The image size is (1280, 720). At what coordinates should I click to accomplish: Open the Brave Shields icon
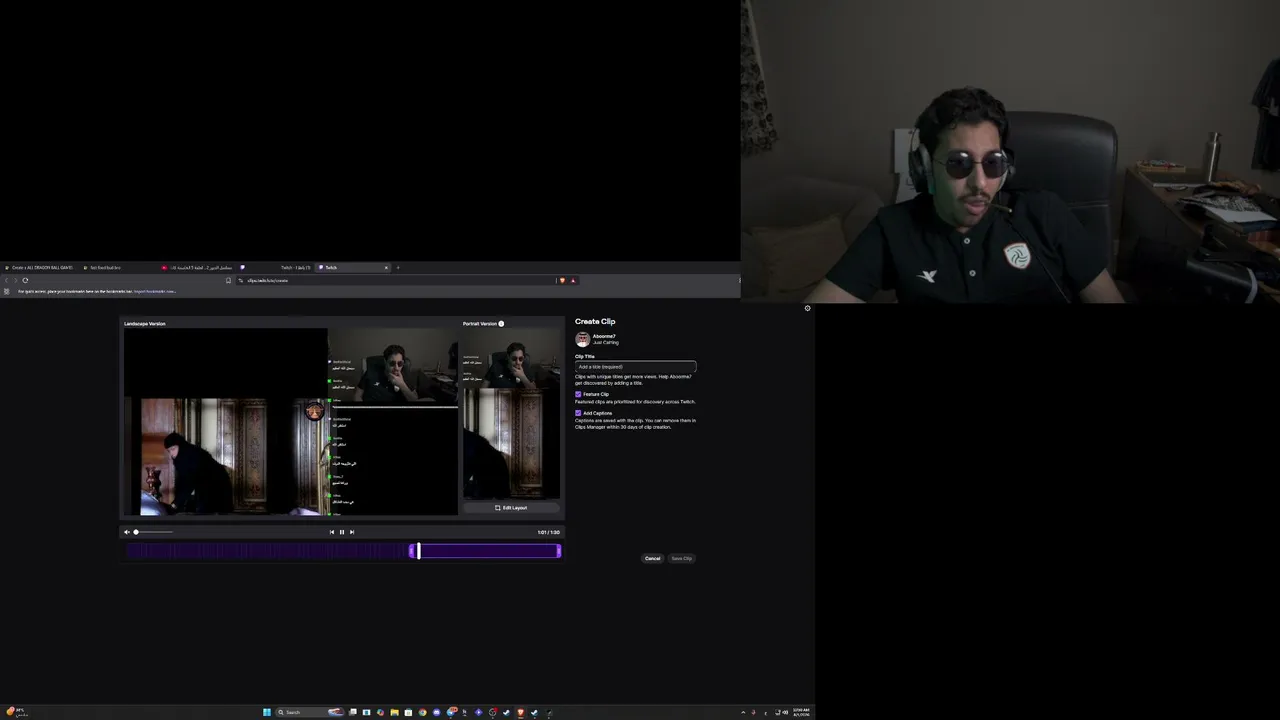pos(562,280)
